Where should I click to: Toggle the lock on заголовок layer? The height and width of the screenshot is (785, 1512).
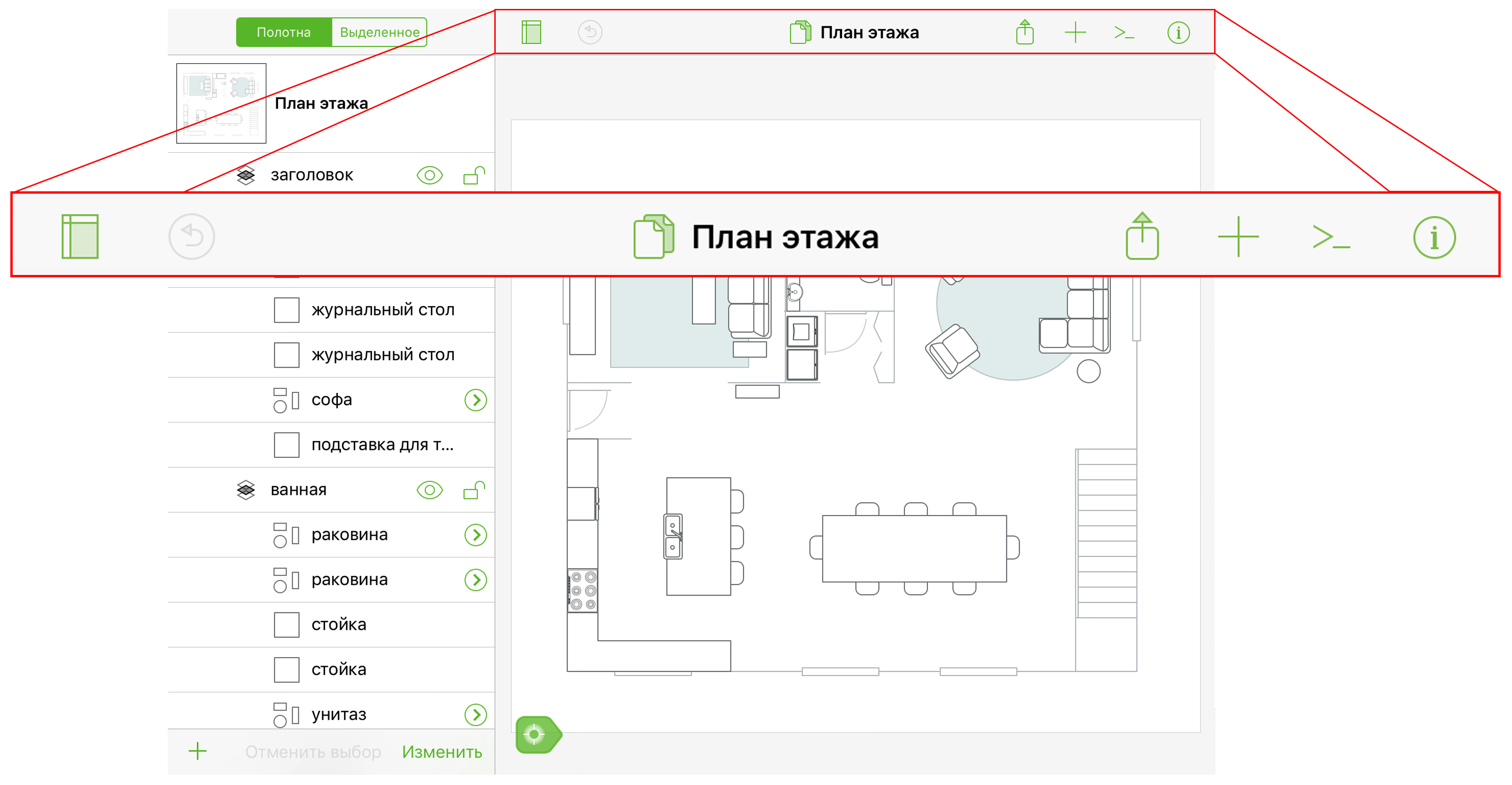(x=474, y=175)
